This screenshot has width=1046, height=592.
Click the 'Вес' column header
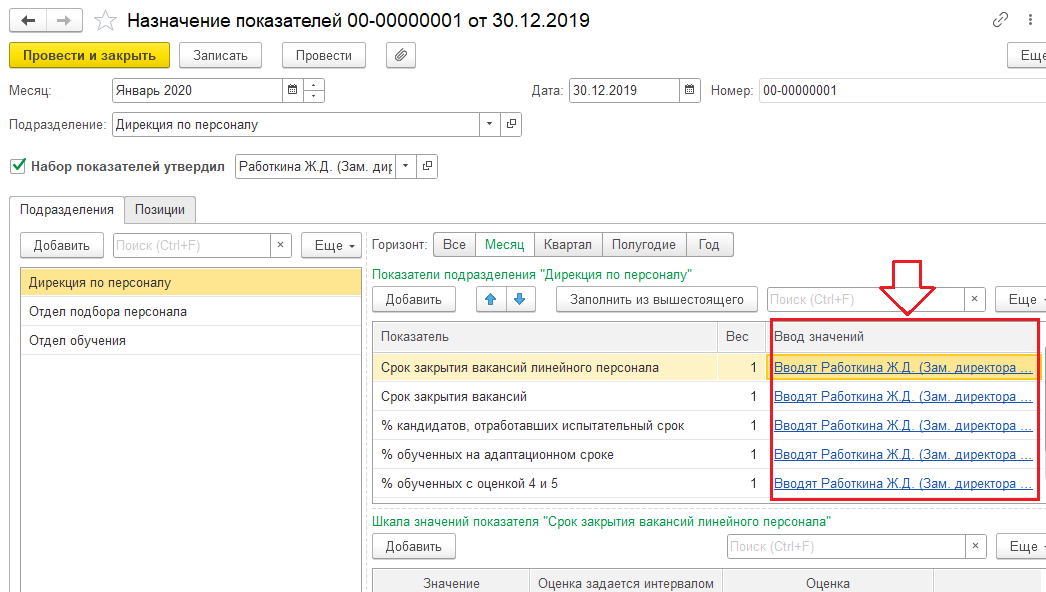point(741,337)
